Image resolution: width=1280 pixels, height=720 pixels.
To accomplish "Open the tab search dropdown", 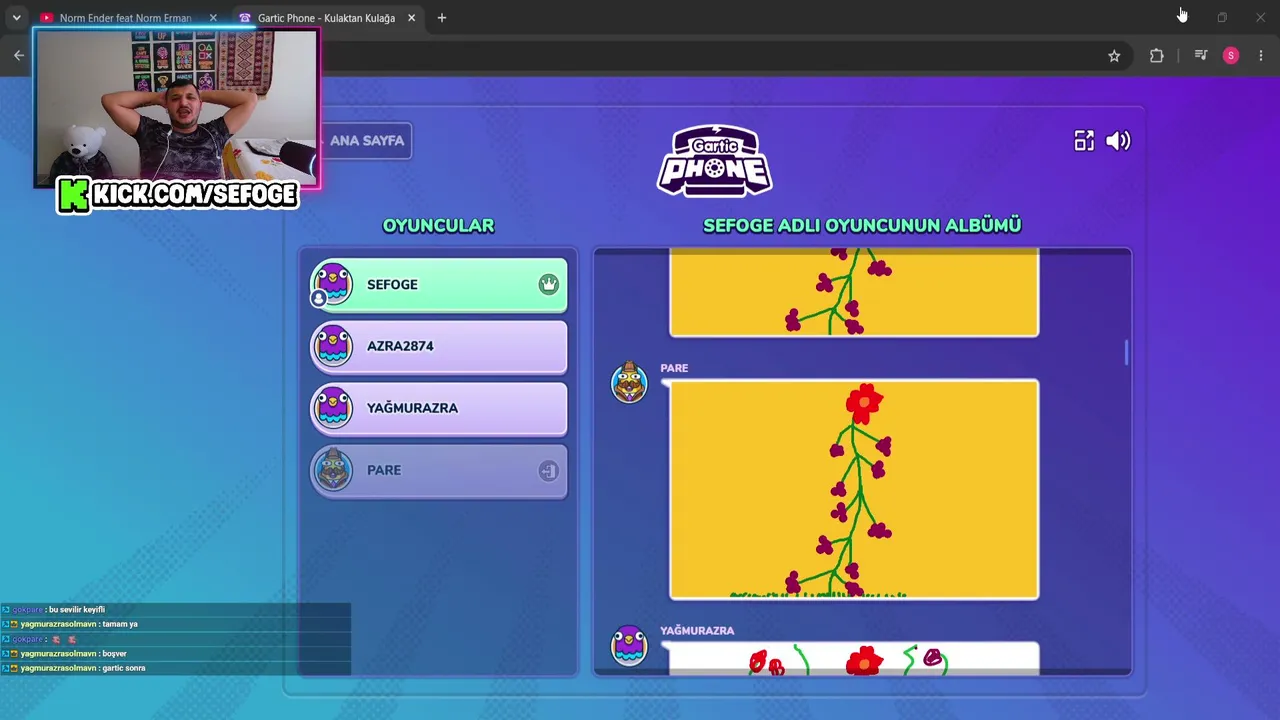I will pos(16,18).
